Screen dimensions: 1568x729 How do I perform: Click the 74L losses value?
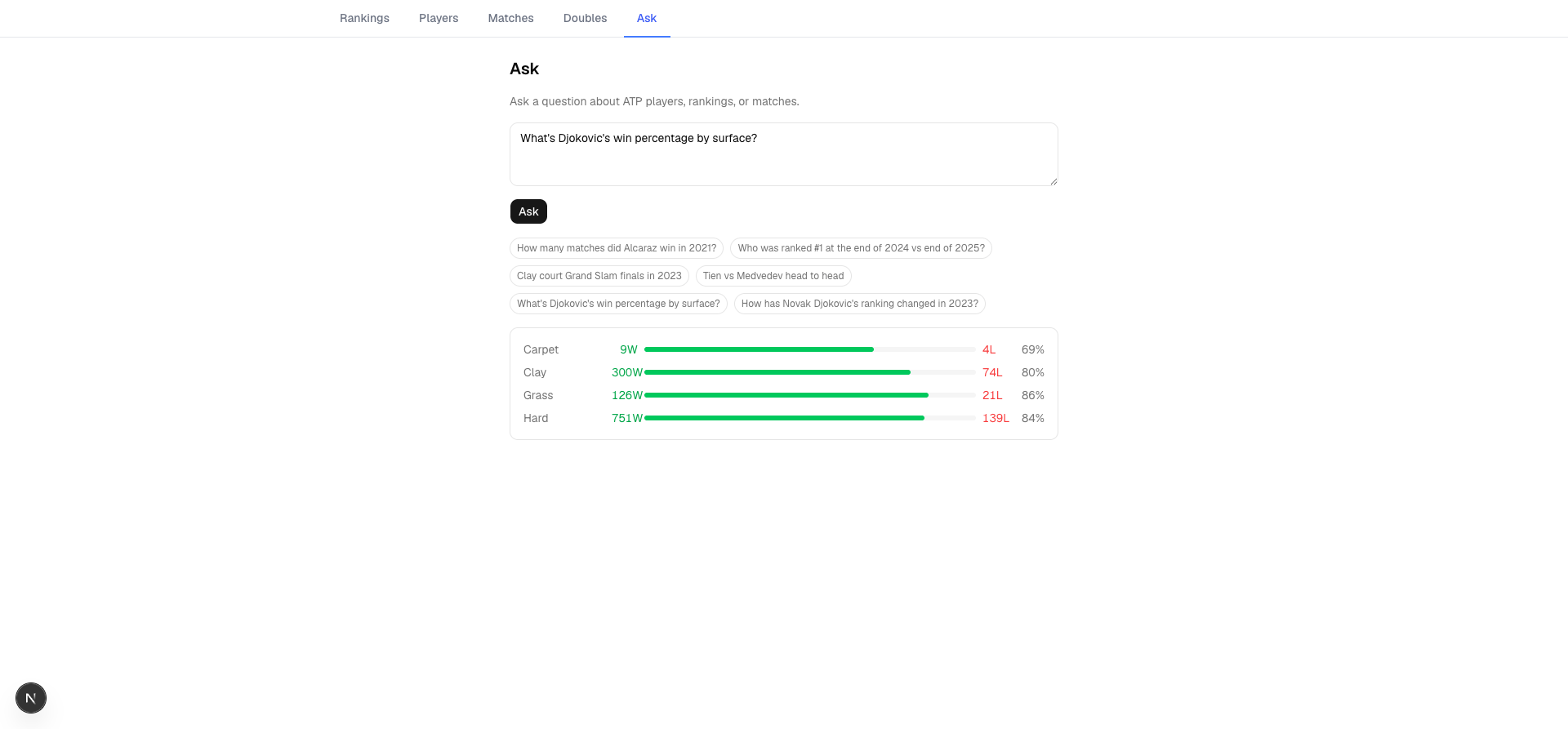(x=992, y=372)
